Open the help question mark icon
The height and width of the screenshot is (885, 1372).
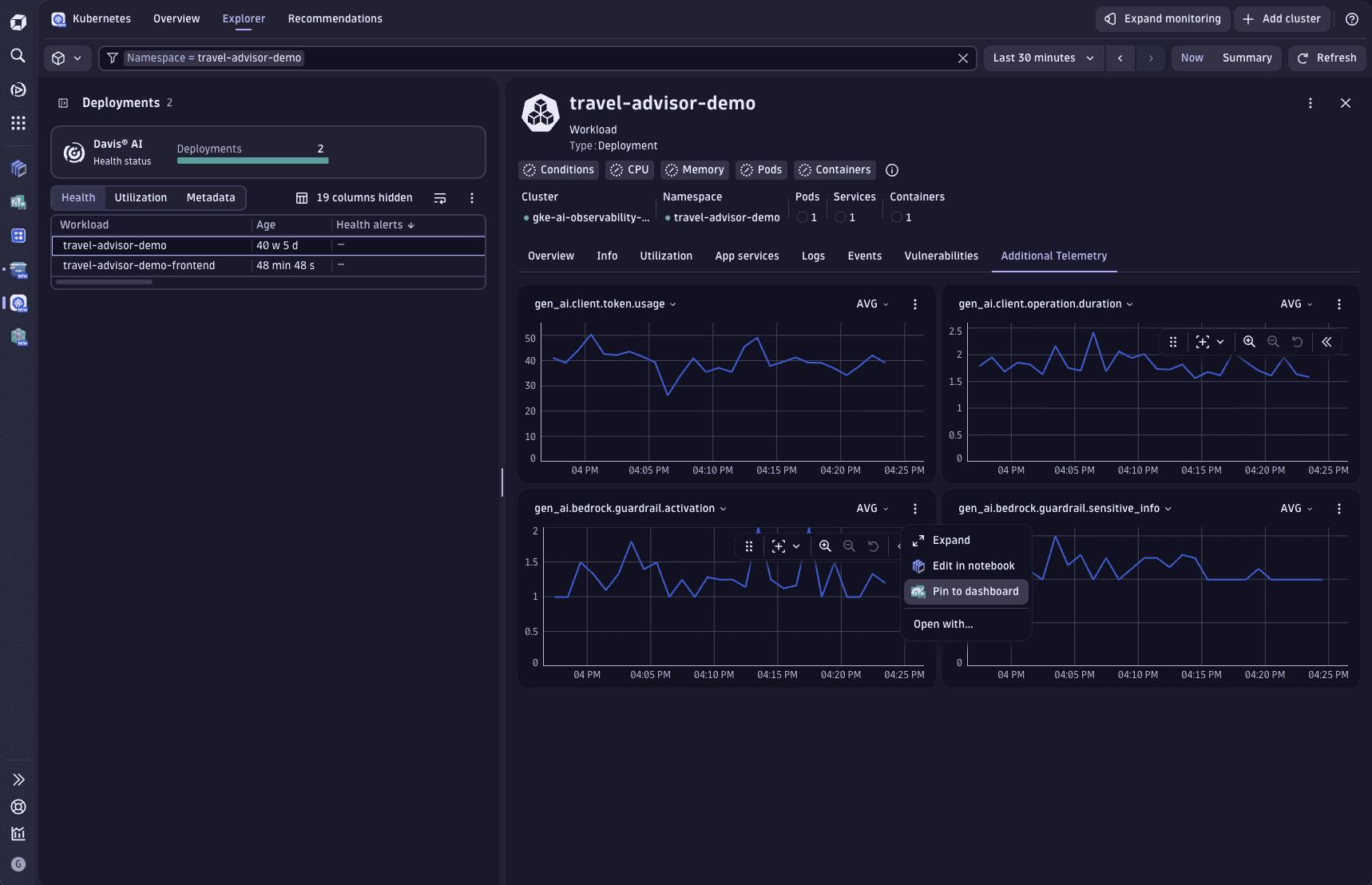tap(1353, 19)
